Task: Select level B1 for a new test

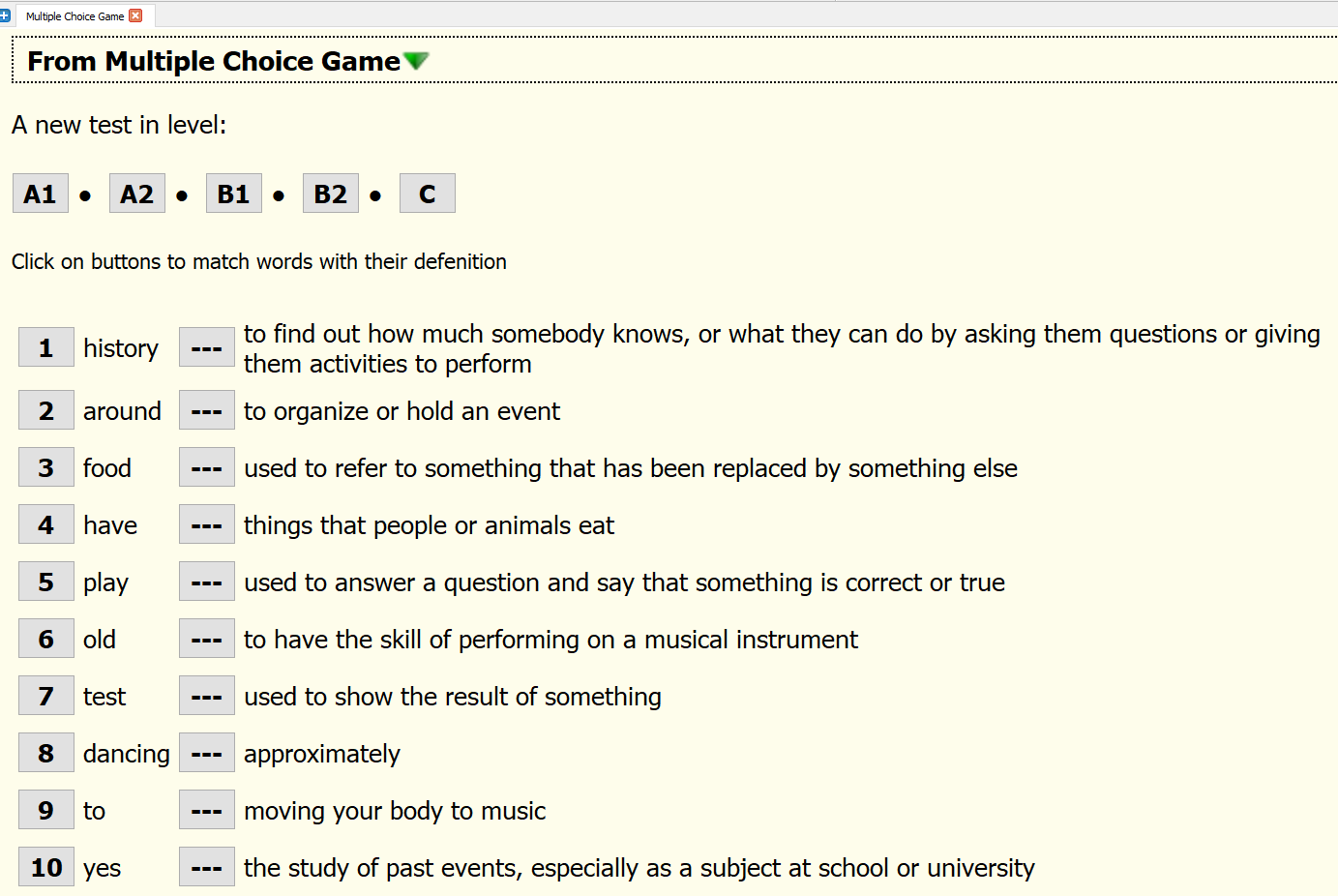Action: [x=233, y=193]
